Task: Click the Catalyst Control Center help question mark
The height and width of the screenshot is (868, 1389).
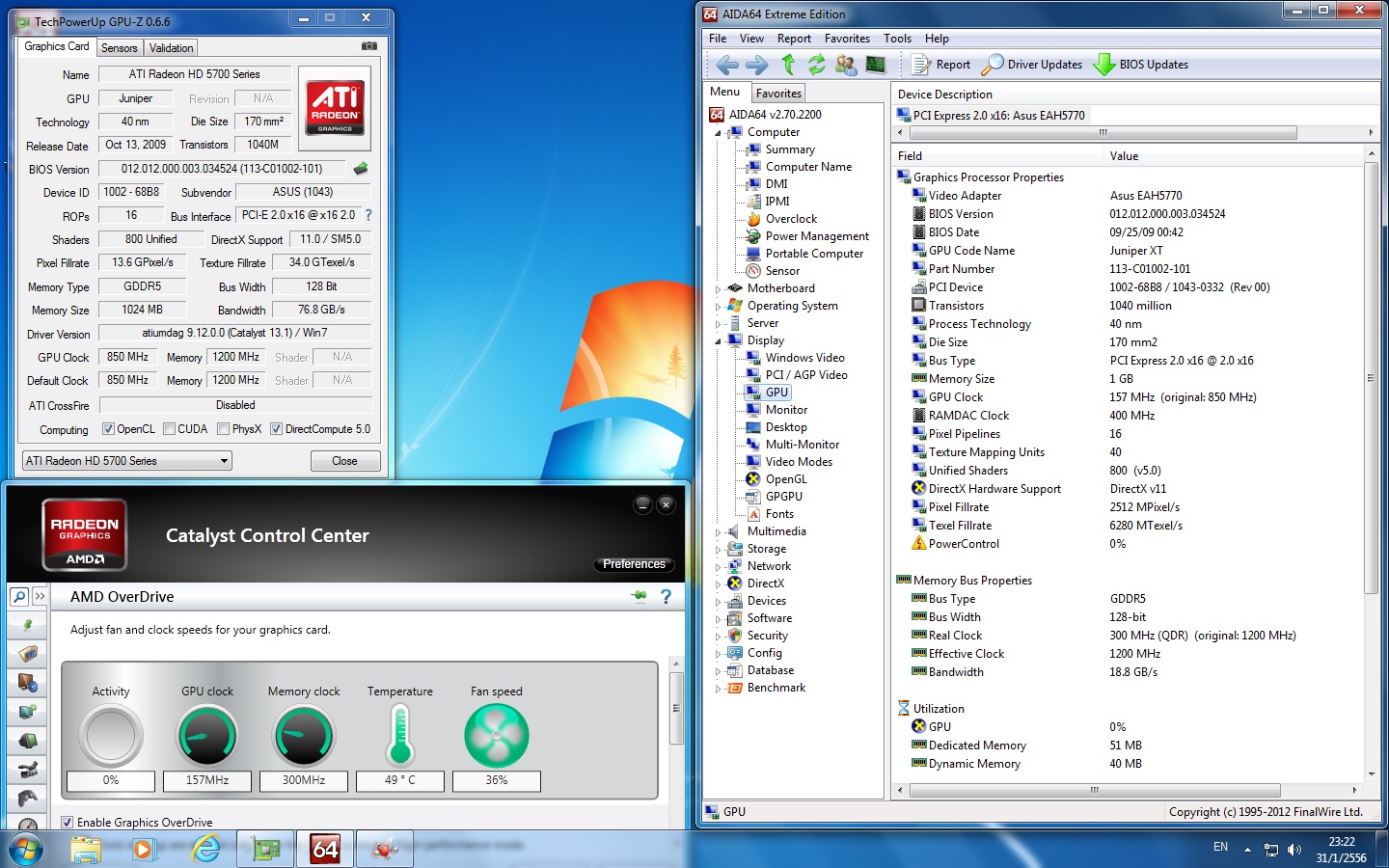Action: point(666,597)
